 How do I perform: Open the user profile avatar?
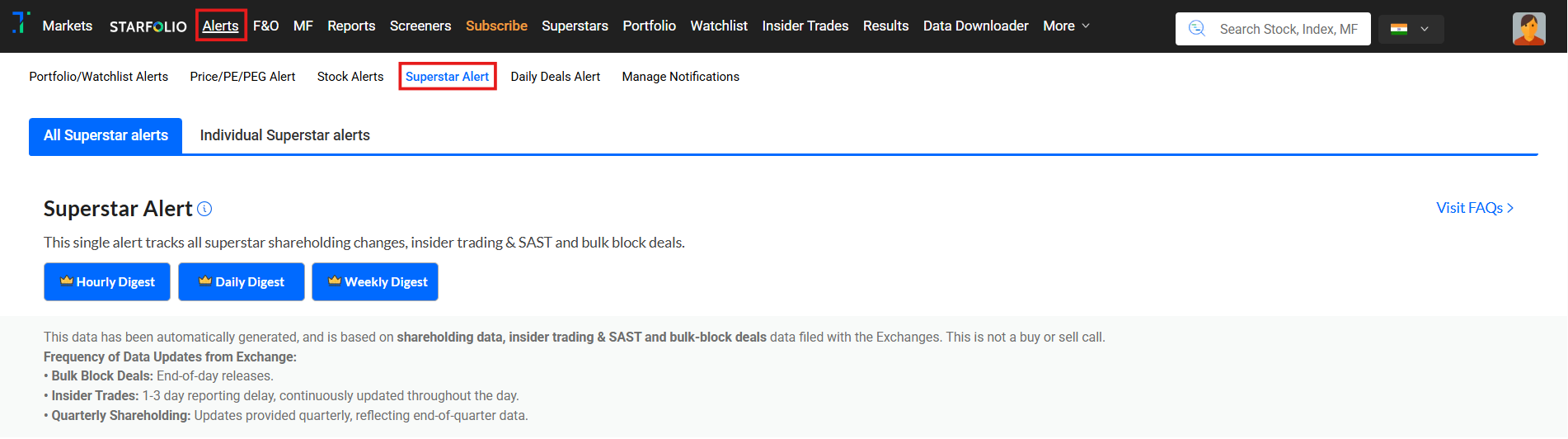pyautogui.click(x=1528, y=29)
